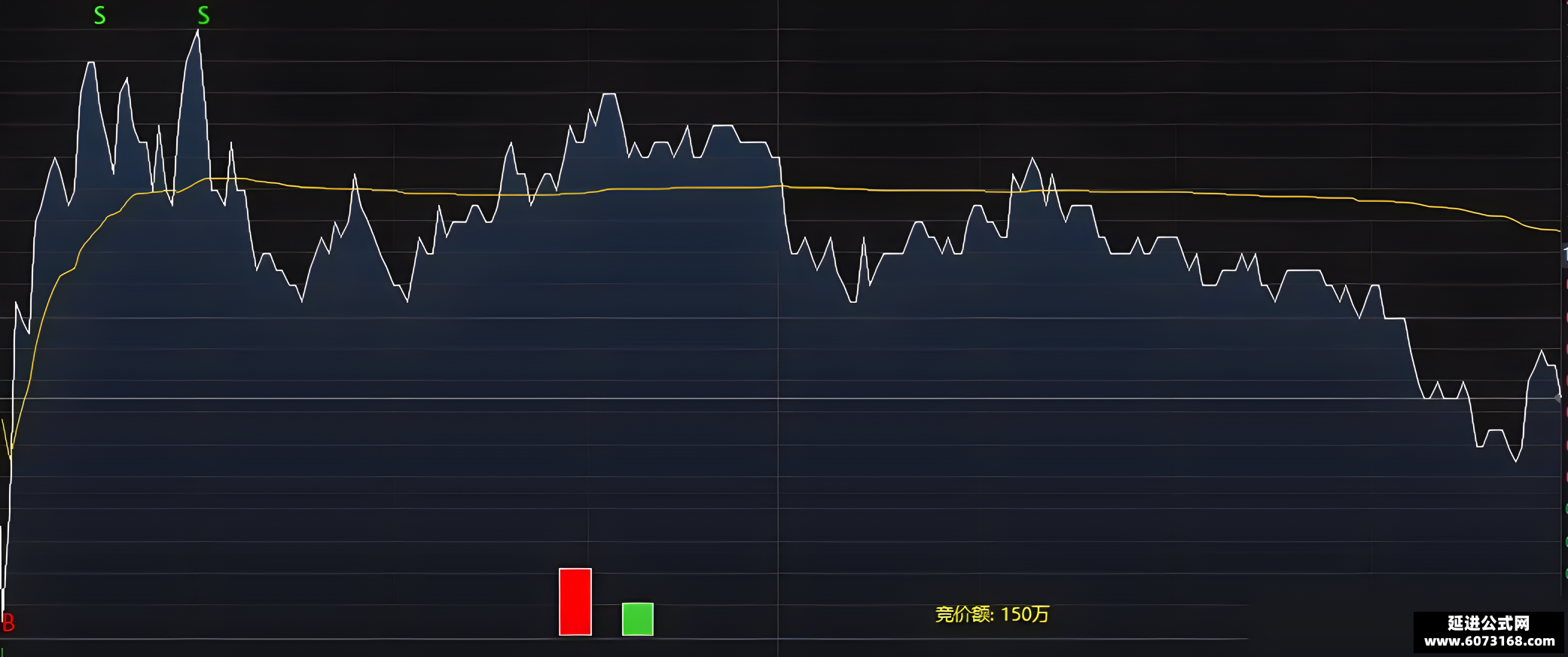Click the horizontal white reference price line

pos(783,398)
